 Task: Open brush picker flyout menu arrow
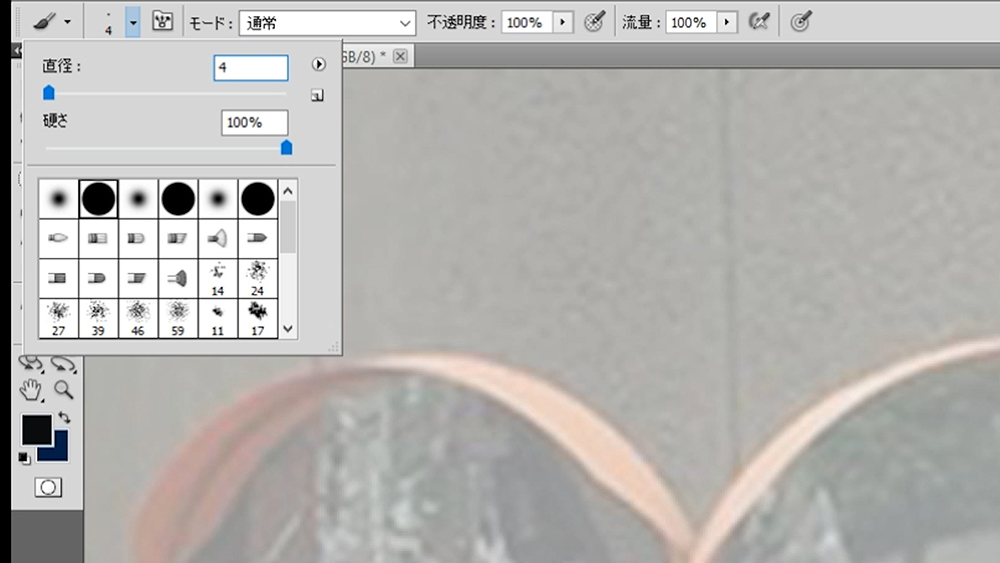pyautogui.click(x=319, y=65)
